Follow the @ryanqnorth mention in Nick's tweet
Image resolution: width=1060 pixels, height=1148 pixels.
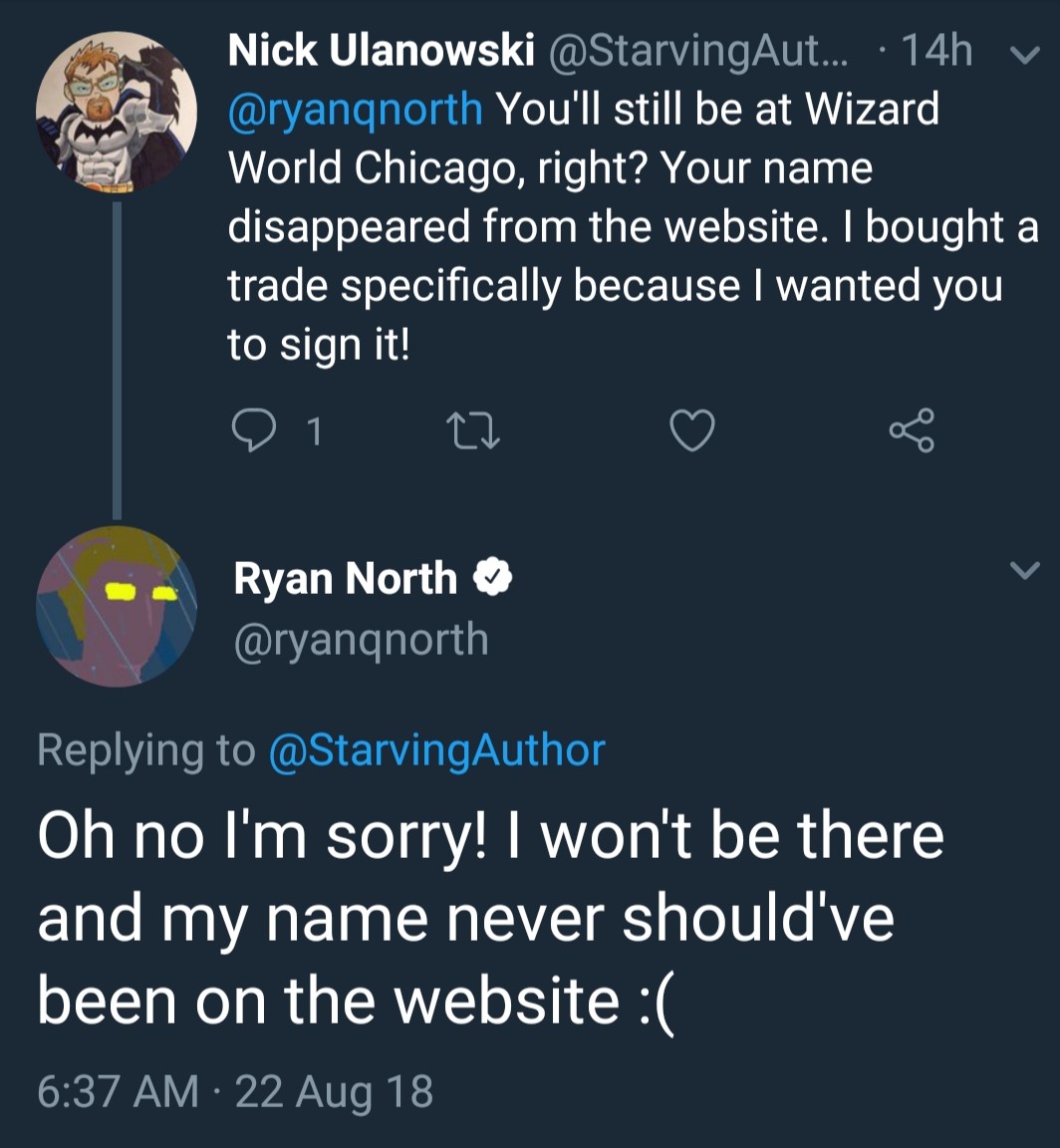coord(355,109)
